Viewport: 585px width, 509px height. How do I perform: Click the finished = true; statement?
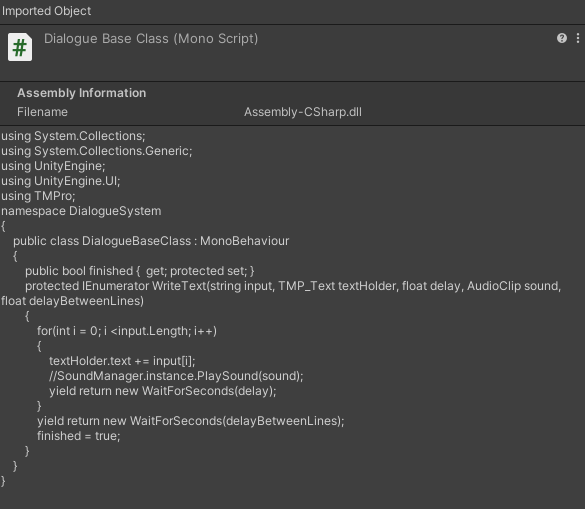coord(79,436)
